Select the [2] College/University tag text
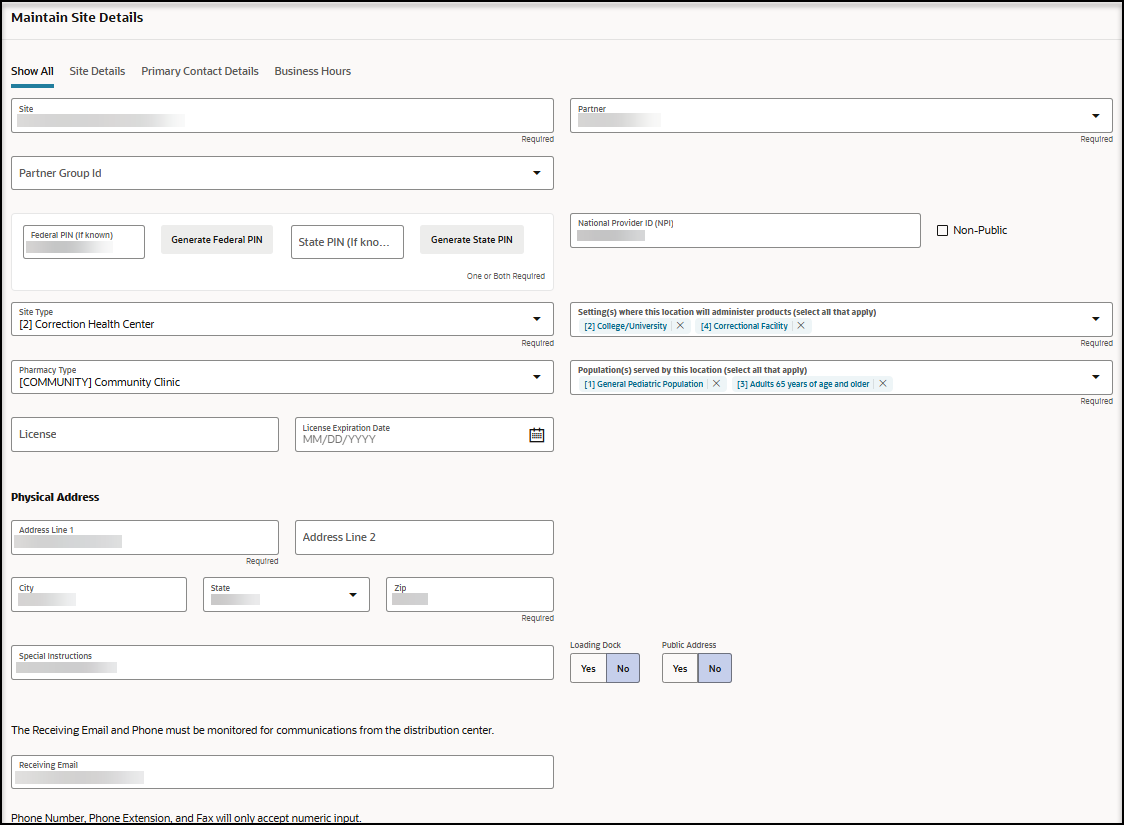The image size is (1124, 825). click(625, 325)
